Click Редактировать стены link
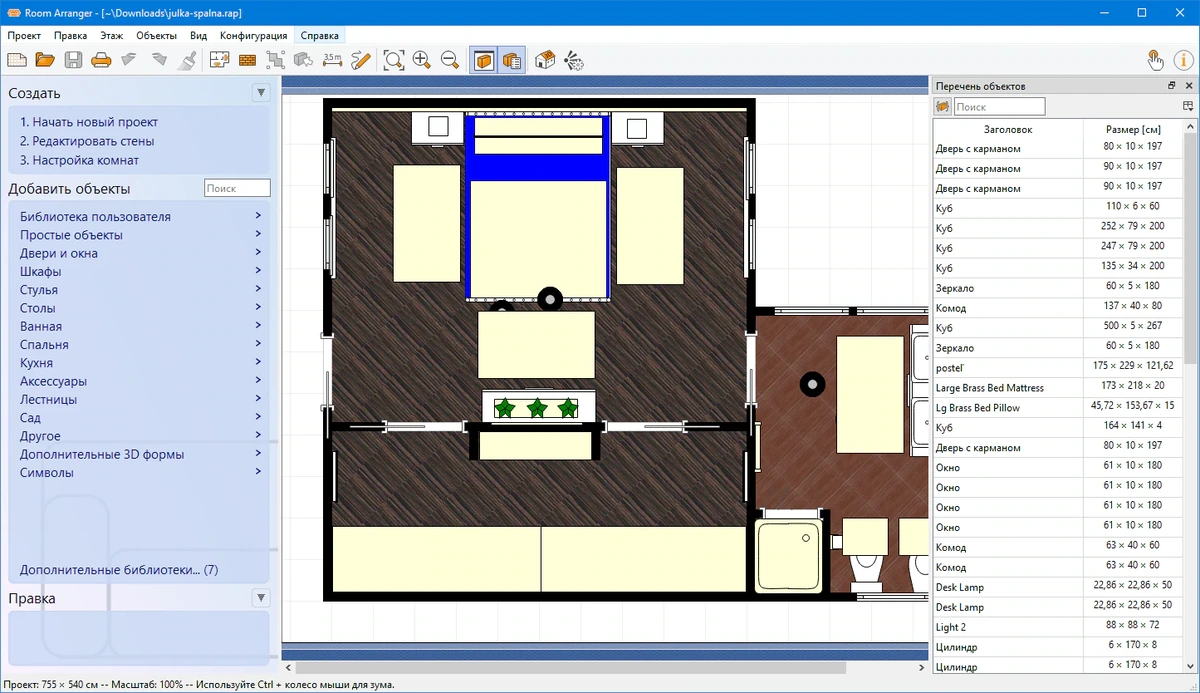The width and height of the screenshot is (1200, 693). tap(87, 141)
